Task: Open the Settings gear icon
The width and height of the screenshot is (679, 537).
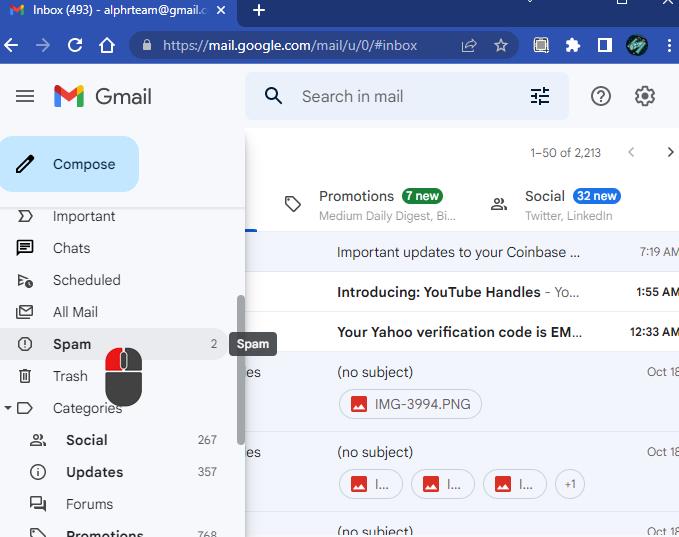Action: pos(645,96)
